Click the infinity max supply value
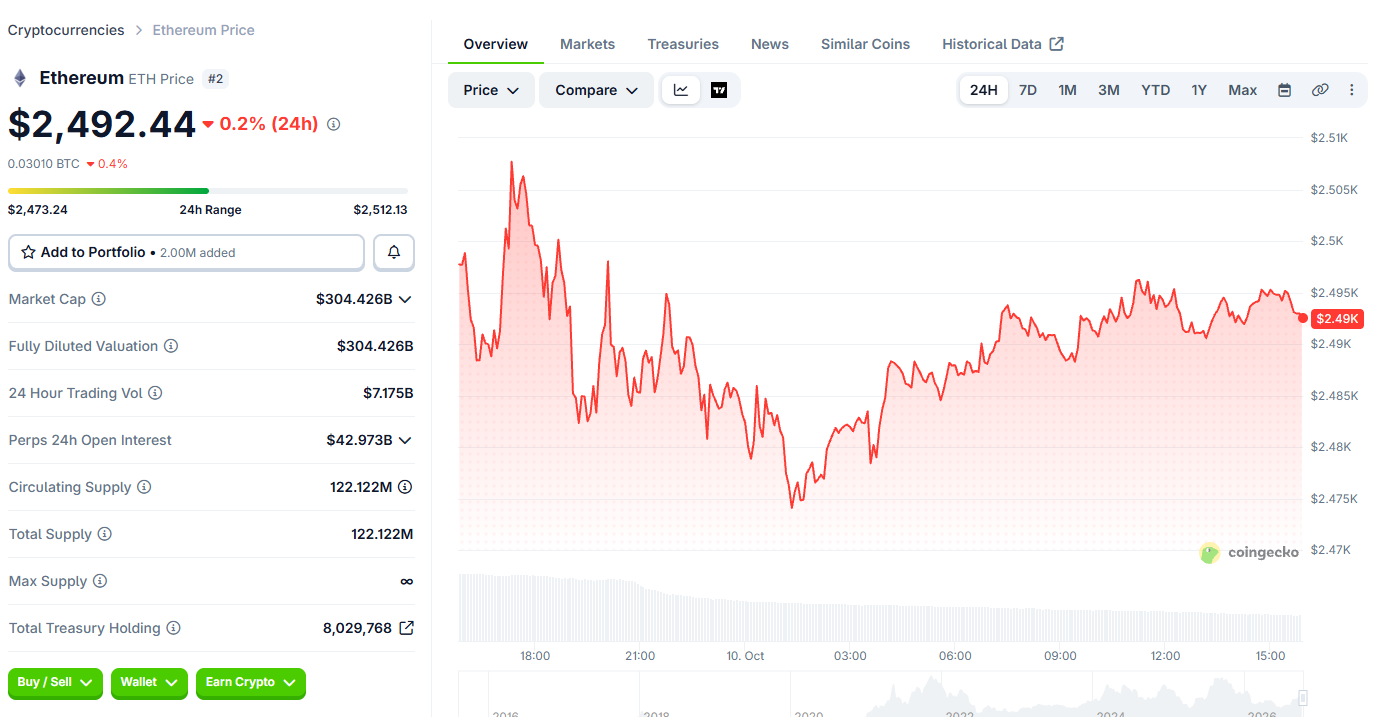This screenshot has width=1381, height=717. [406, 581]
